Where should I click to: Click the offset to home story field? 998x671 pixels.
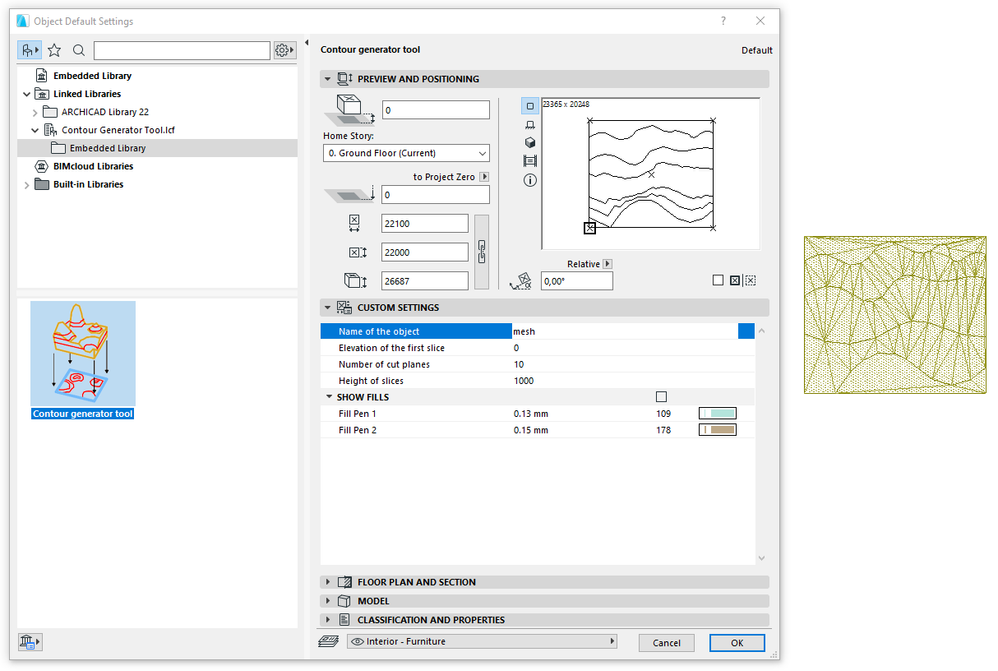(435, 109)
